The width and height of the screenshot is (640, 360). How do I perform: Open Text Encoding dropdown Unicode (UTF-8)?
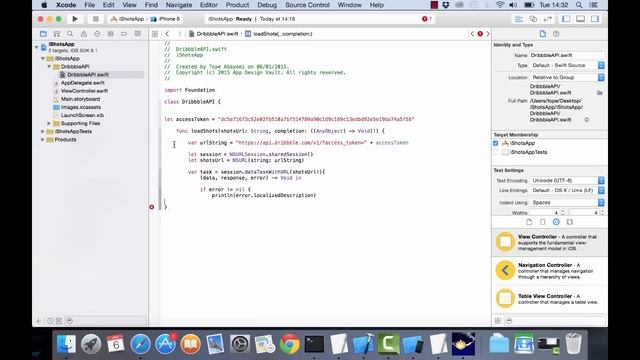[x=567, y=180]
